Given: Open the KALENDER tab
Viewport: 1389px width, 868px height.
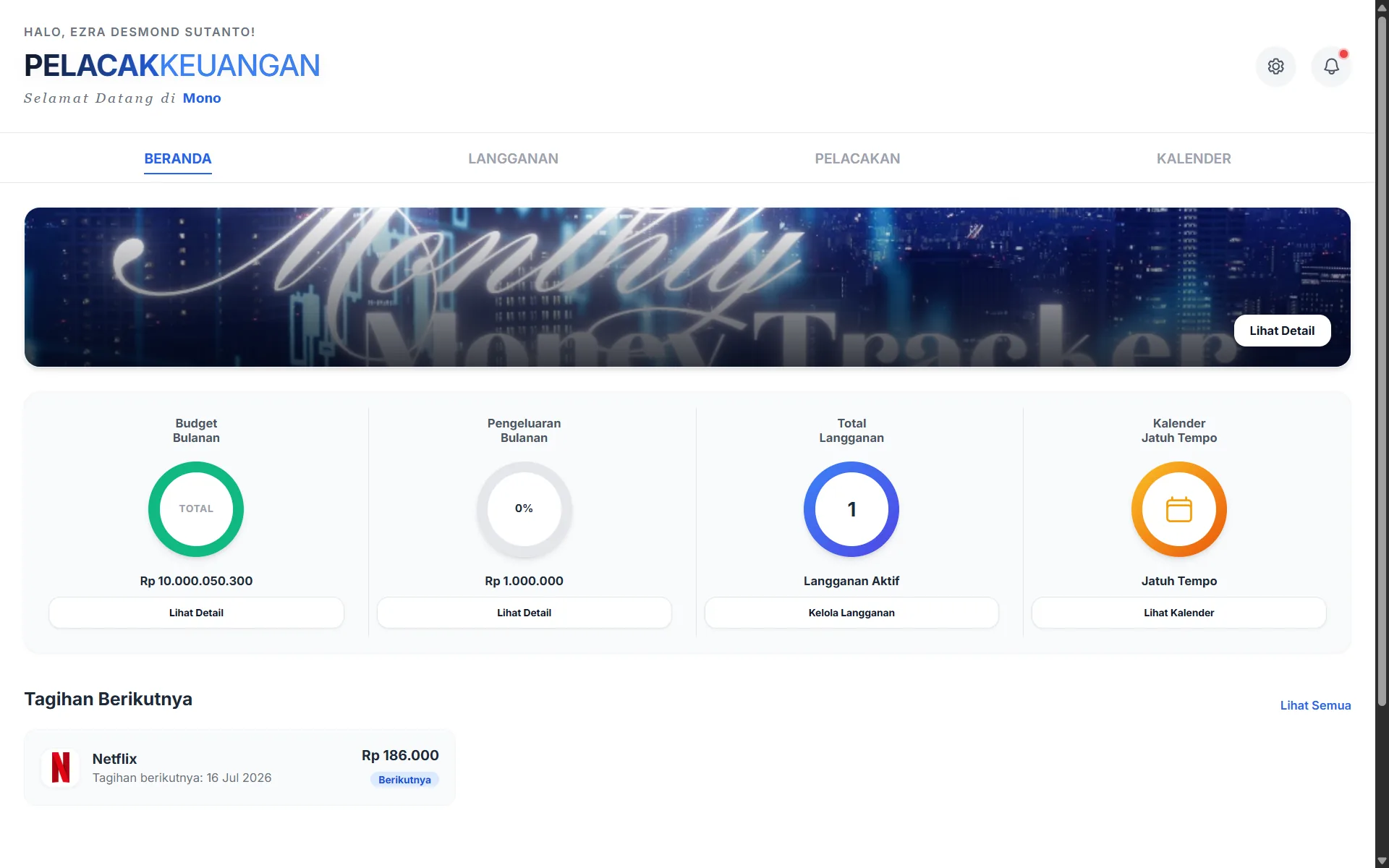Looking at the screenshot, I should coord(1194,158).
